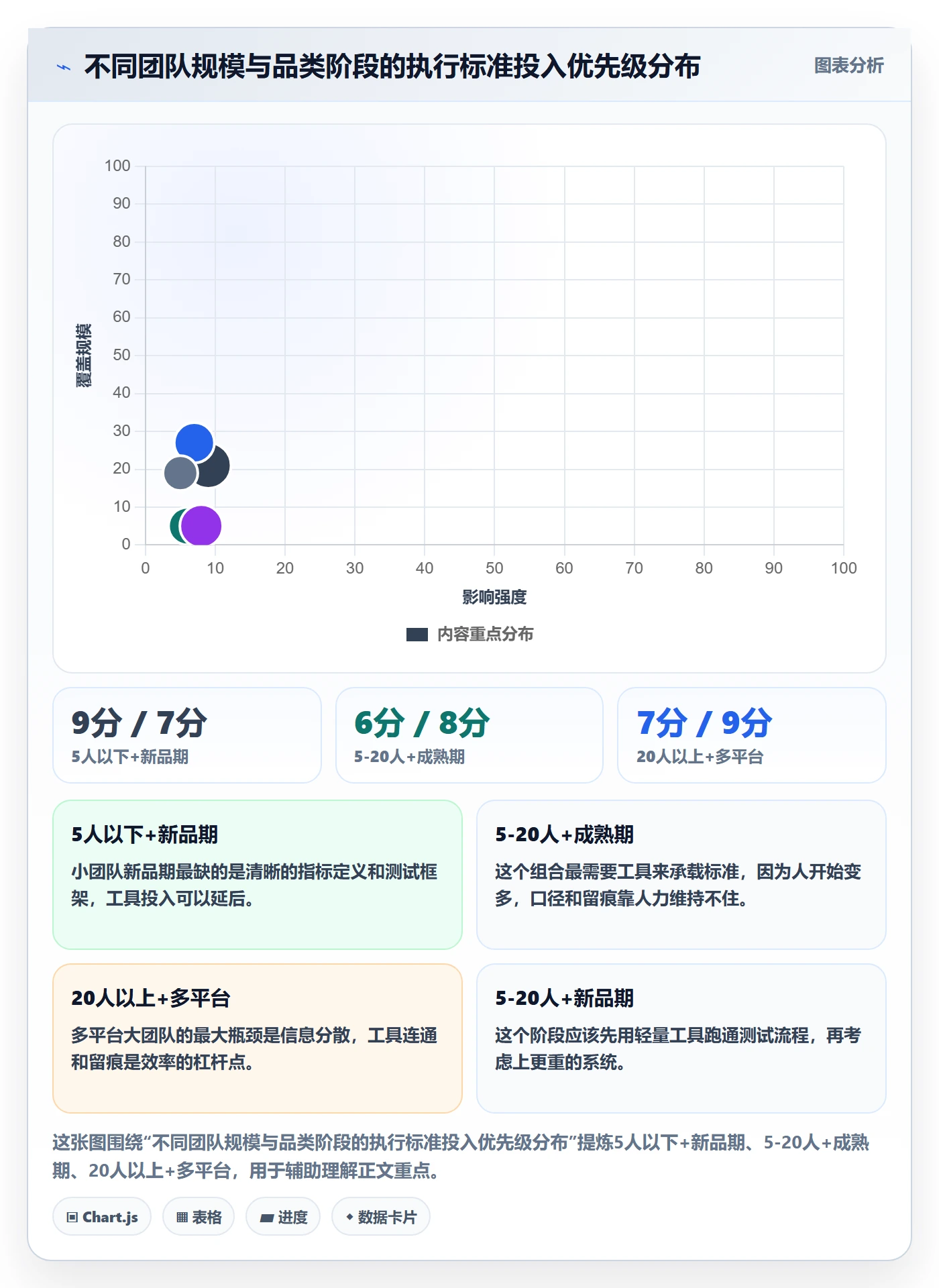Click the 数据卡片 chip diamond icon
The width and height of the screenshot is (939, 1288).
(349, 1217)
